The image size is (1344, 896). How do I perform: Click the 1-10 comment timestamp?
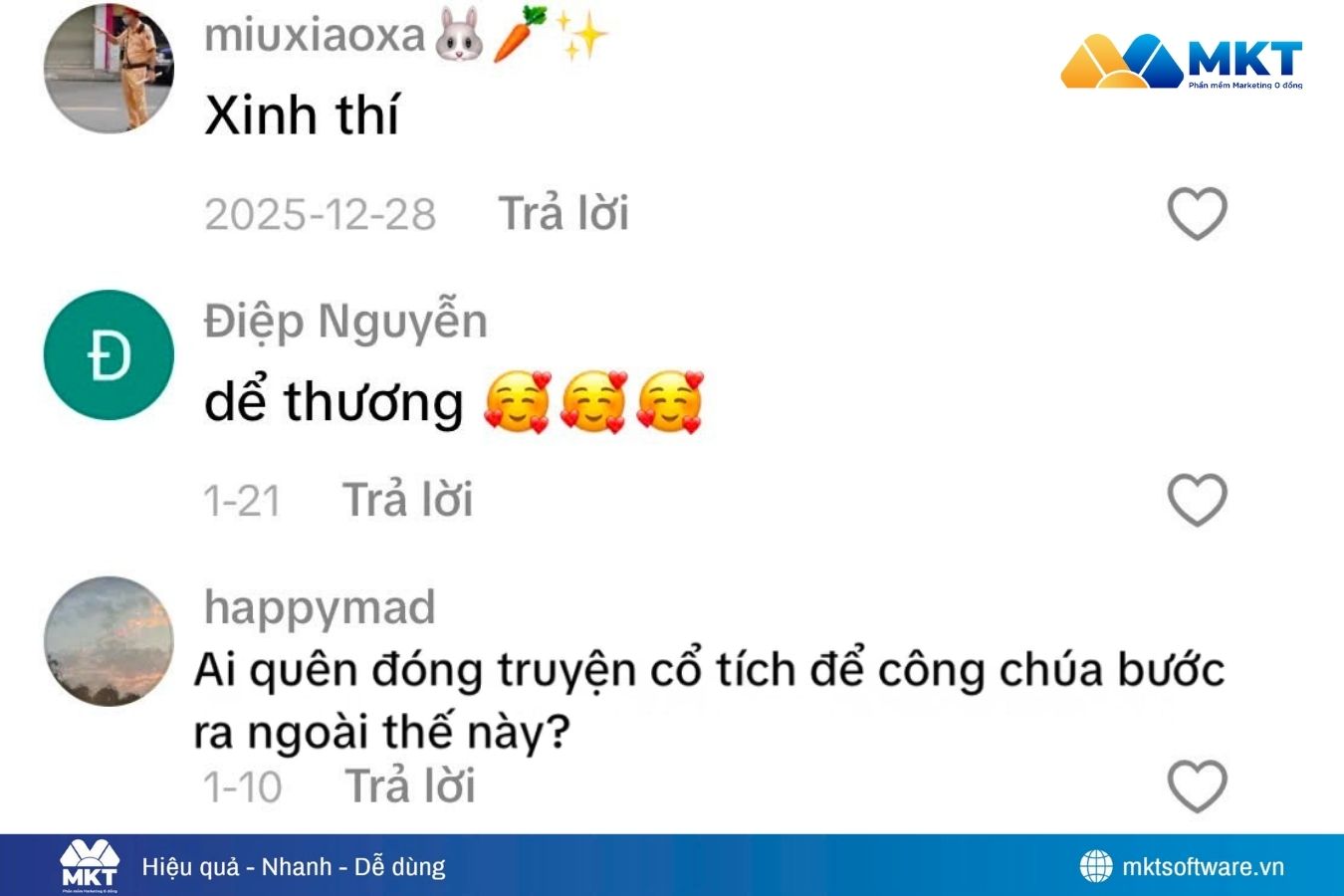[243, 787]
